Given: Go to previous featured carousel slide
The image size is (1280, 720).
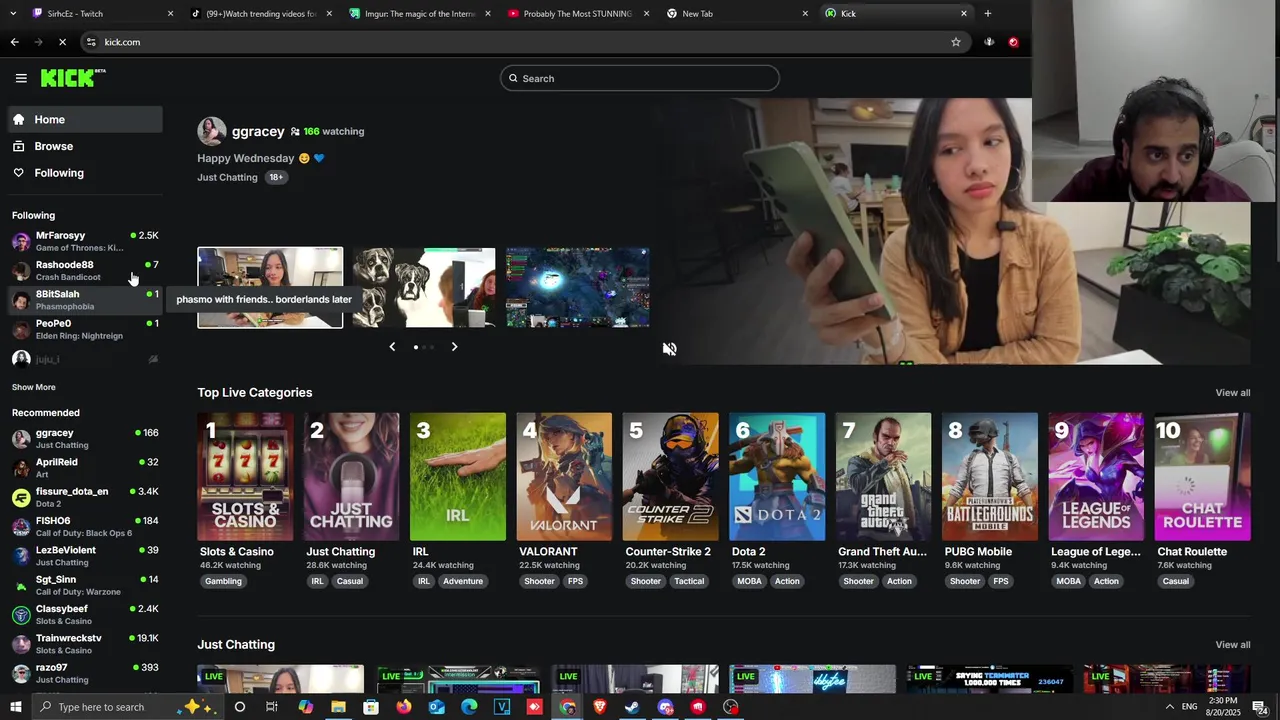Looking at the screenshot, I should pos(392,347).
